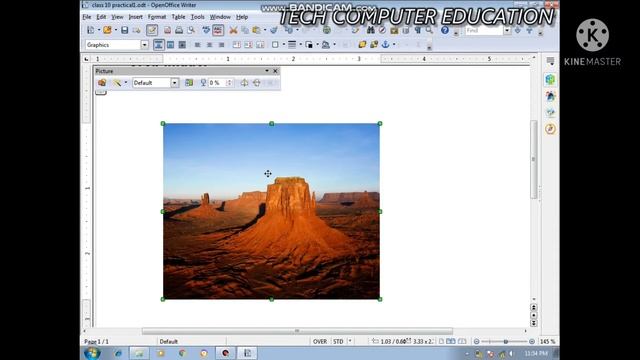Click the OpenOffice Help question icon
The width and height of the screenshot is (640, 360).
[445, 30]
